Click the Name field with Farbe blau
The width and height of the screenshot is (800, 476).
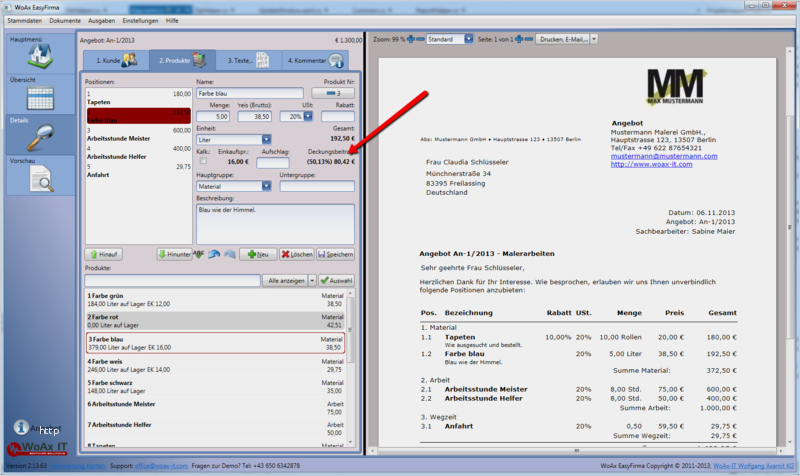pos(250,93)
